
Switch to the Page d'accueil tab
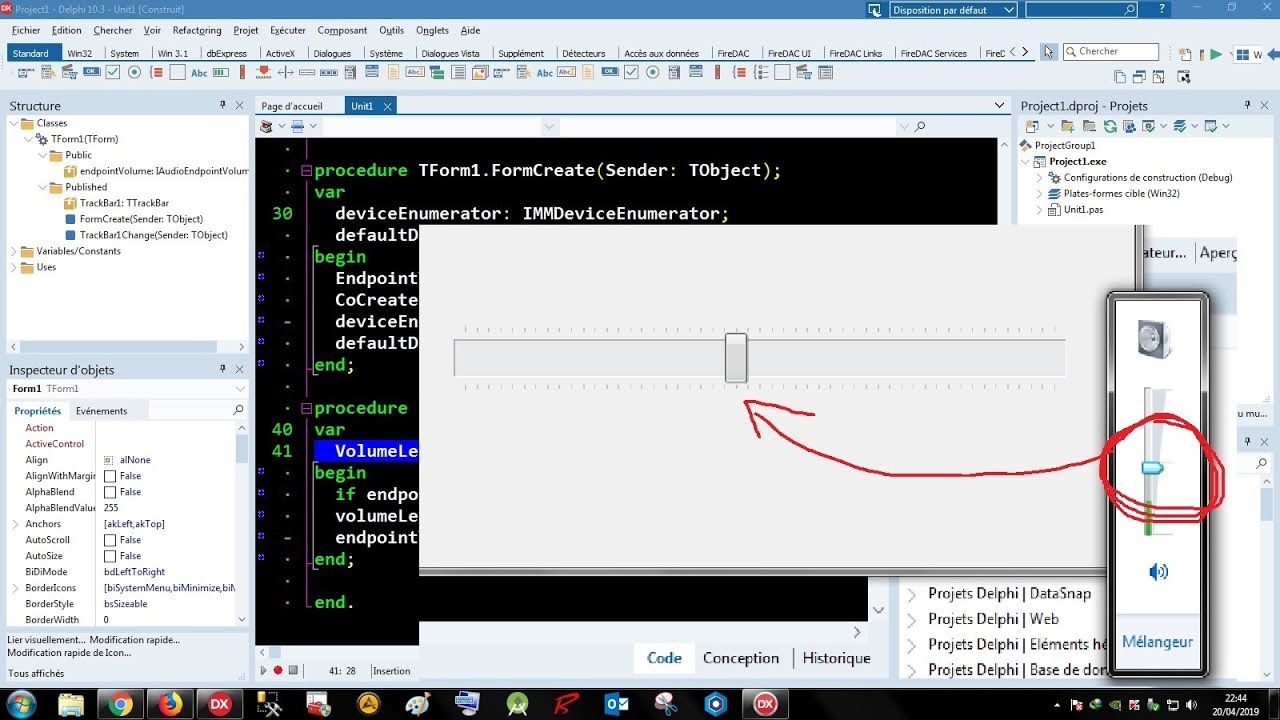[292, 106]
